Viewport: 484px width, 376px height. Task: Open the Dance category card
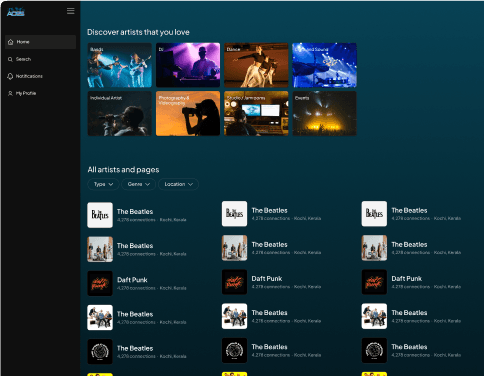click(256, 65)
